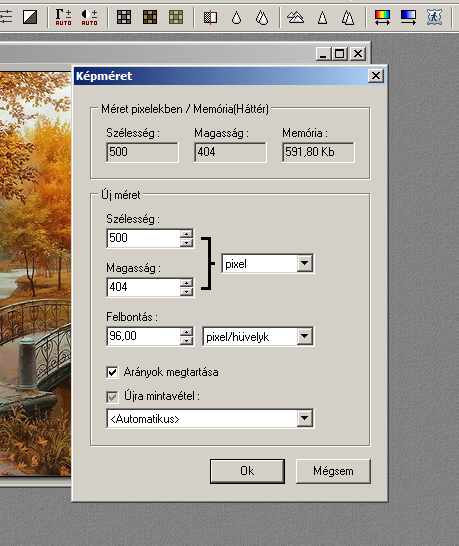Click the blue gradient toolbar icon
459x546 pixels.
tap(408, 17)
